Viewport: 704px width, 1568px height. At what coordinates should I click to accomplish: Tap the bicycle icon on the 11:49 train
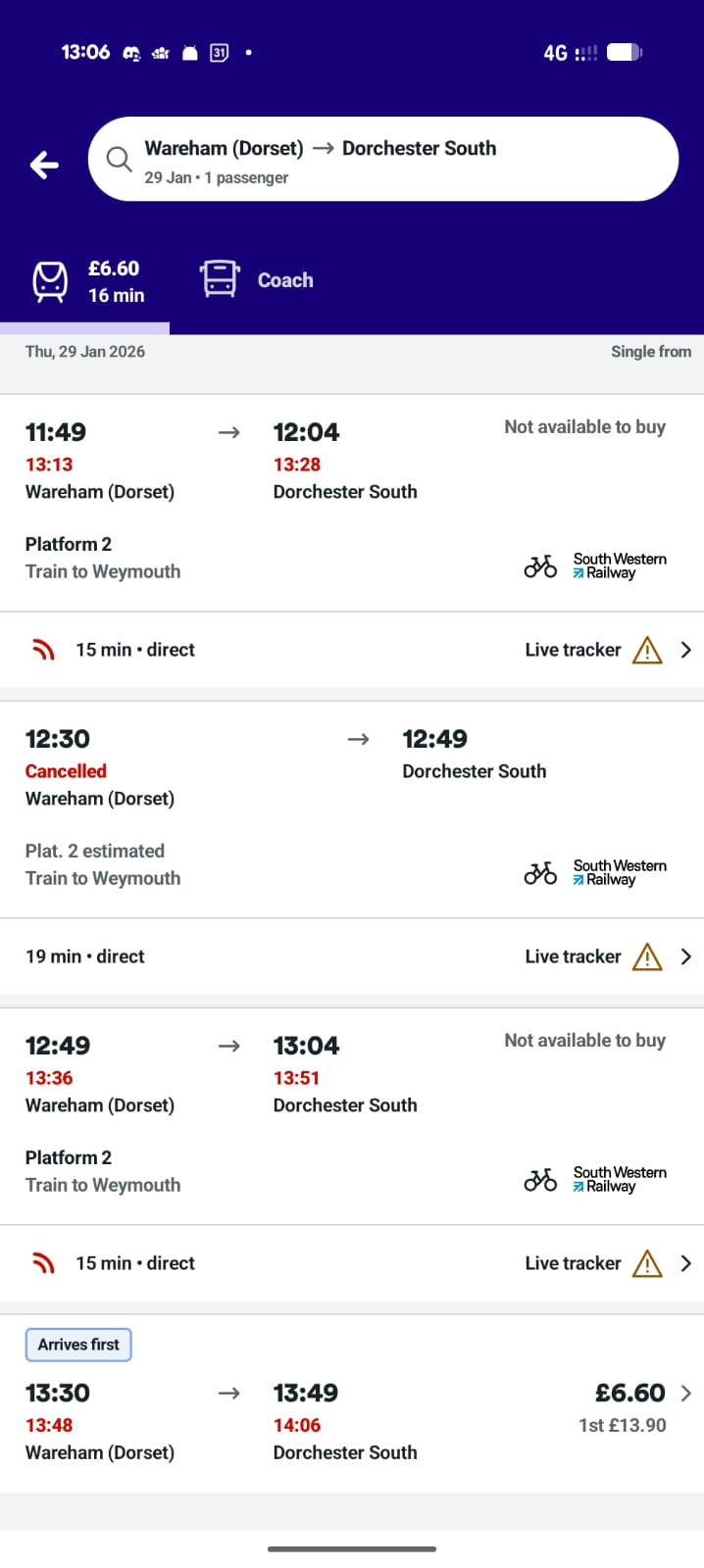coord(540,565)
